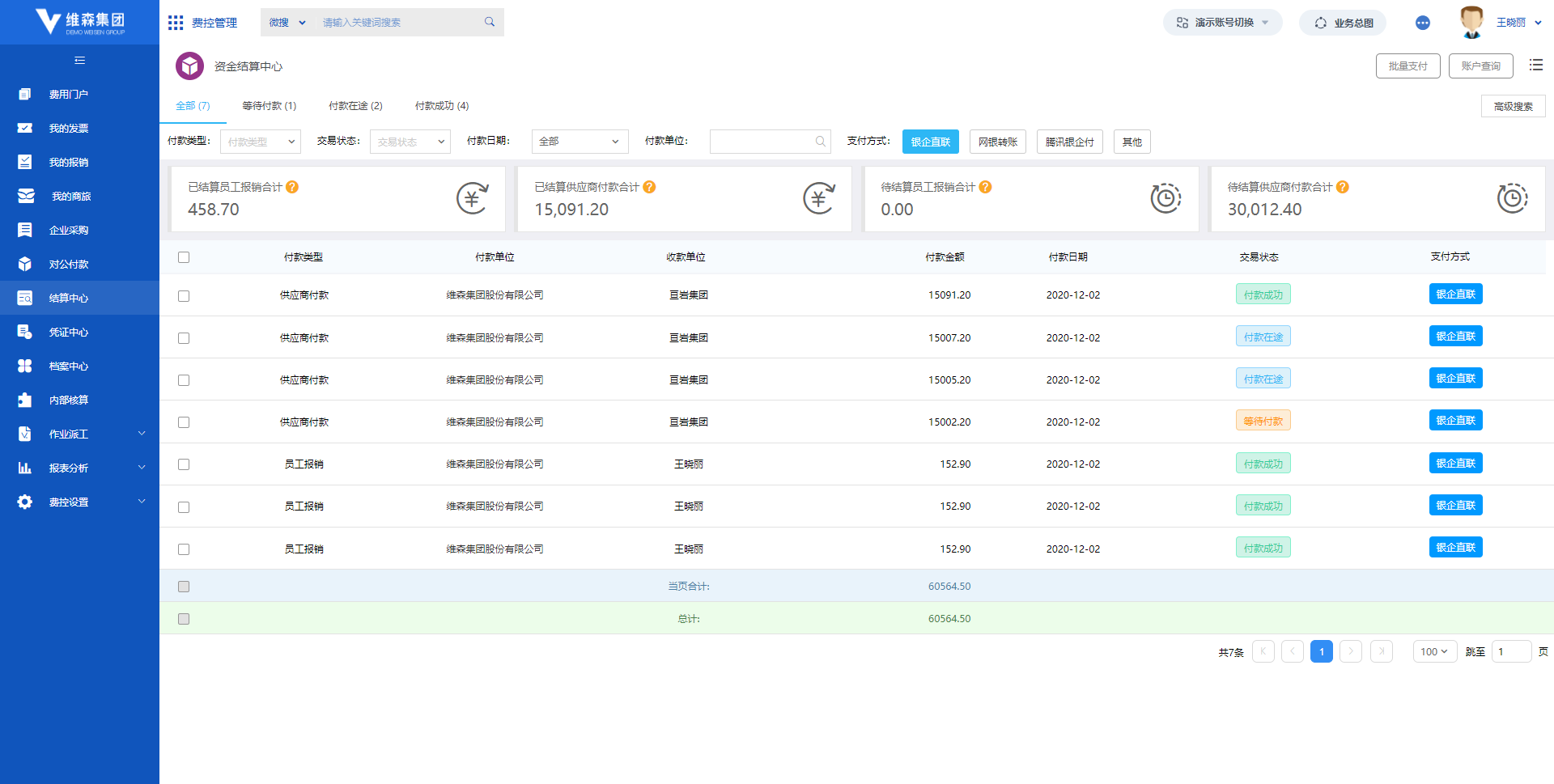
Task: Click help icon next to 已结算员工报销合计
Action: point(292,187)
